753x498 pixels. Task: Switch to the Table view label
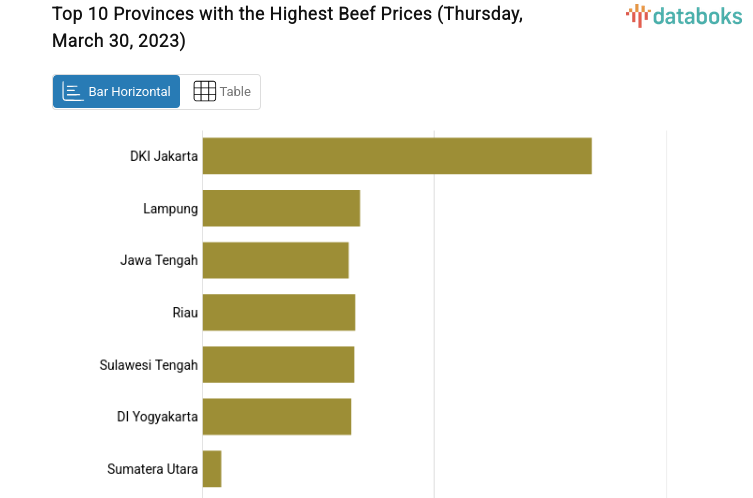tap(235, 92)
